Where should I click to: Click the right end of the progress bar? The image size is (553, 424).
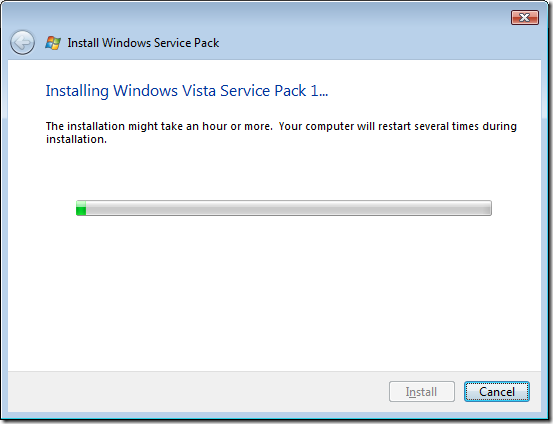489,208
